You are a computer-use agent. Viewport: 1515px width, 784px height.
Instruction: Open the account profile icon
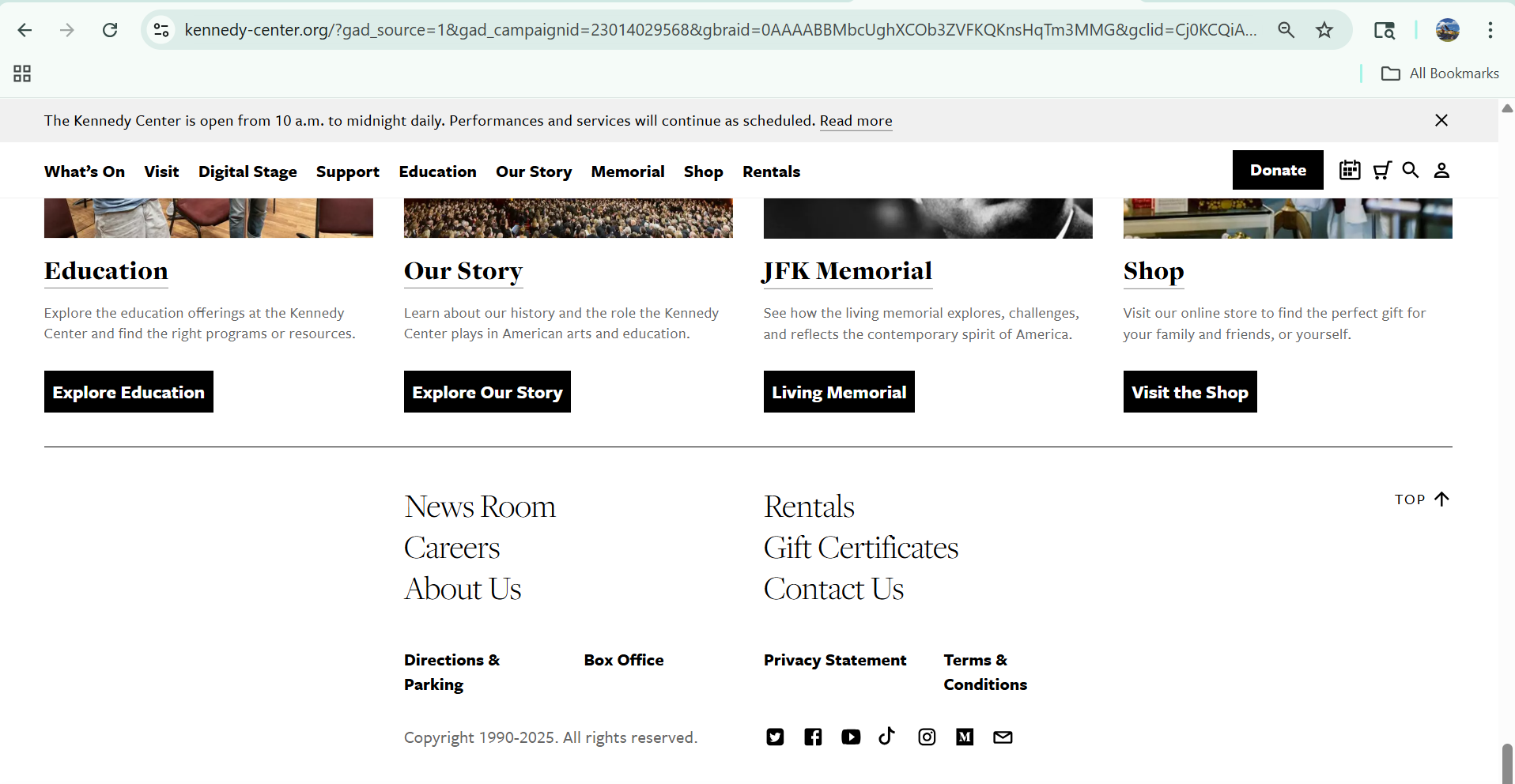(x=1441, y=170)
